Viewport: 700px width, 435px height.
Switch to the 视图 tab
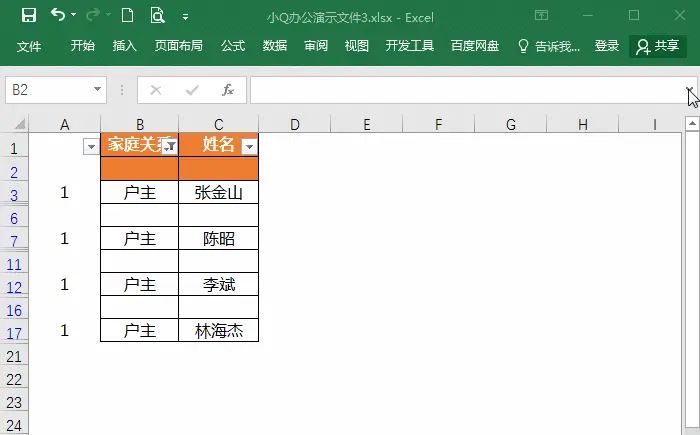[x=357, y=46]
